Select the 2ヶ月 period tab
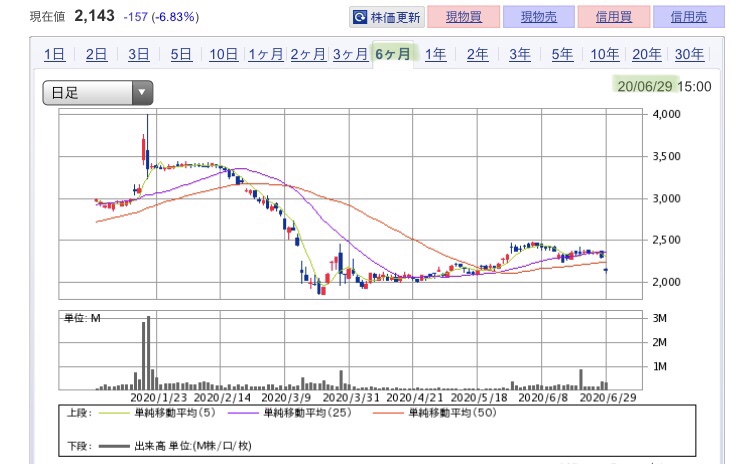Screen dimensions: 731x464 pos(308,55)
